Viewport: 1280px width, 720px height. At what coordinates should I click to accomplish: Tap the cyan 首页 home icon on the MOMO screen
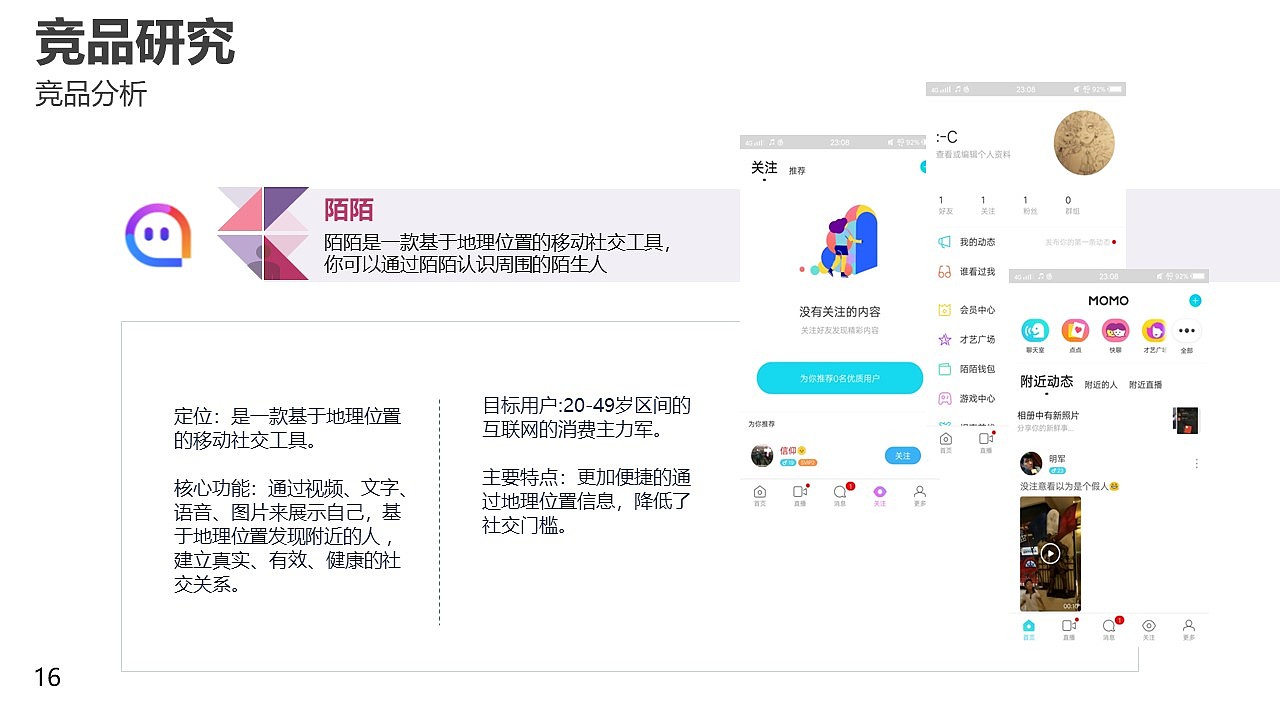1029,629
